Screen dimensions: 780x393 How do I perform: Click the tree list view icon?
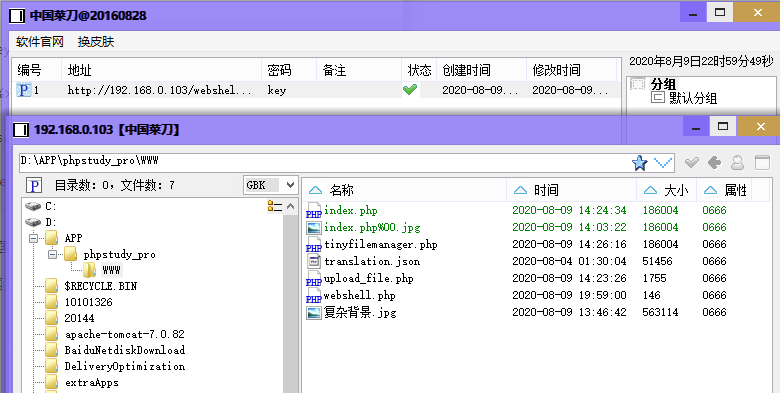[275, 206]
